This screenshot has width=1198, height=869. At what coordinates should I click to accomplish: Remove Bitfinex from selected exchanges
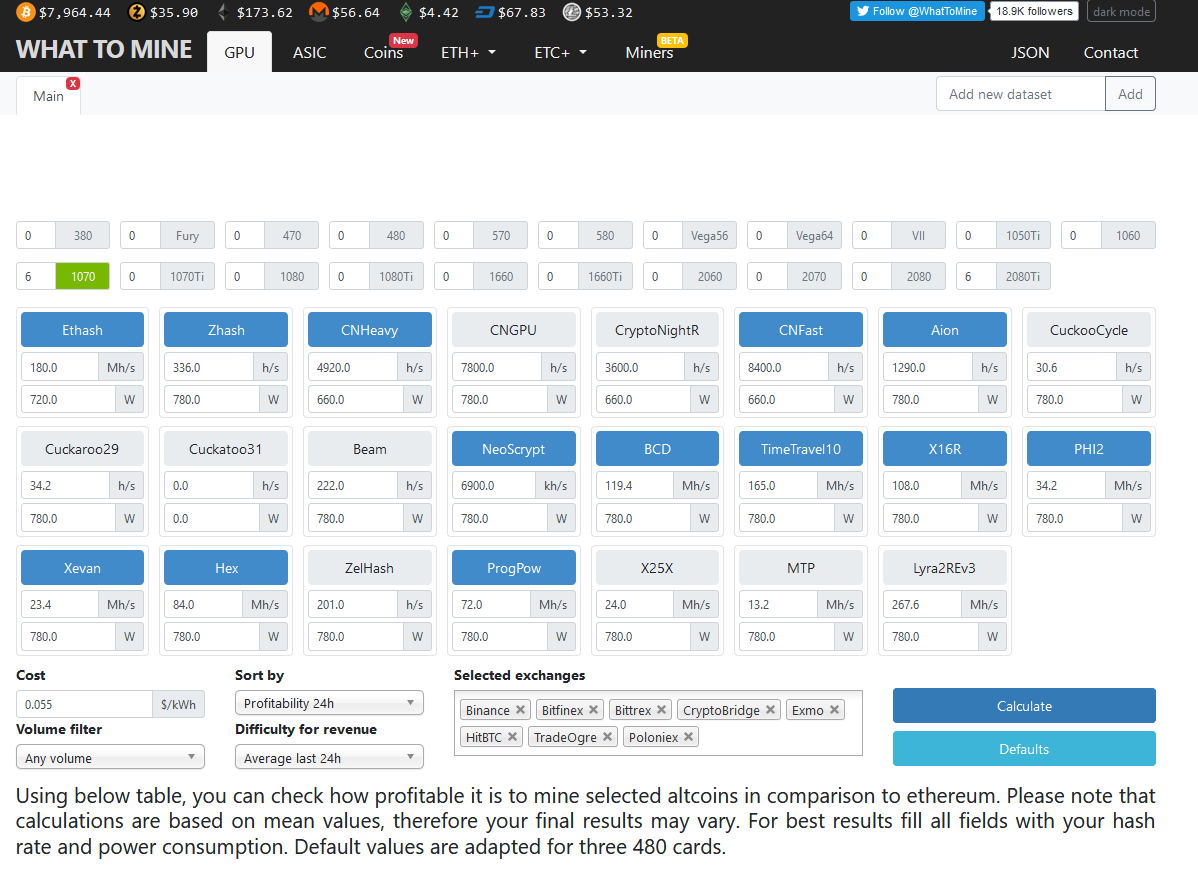click(x=593, y=710)
